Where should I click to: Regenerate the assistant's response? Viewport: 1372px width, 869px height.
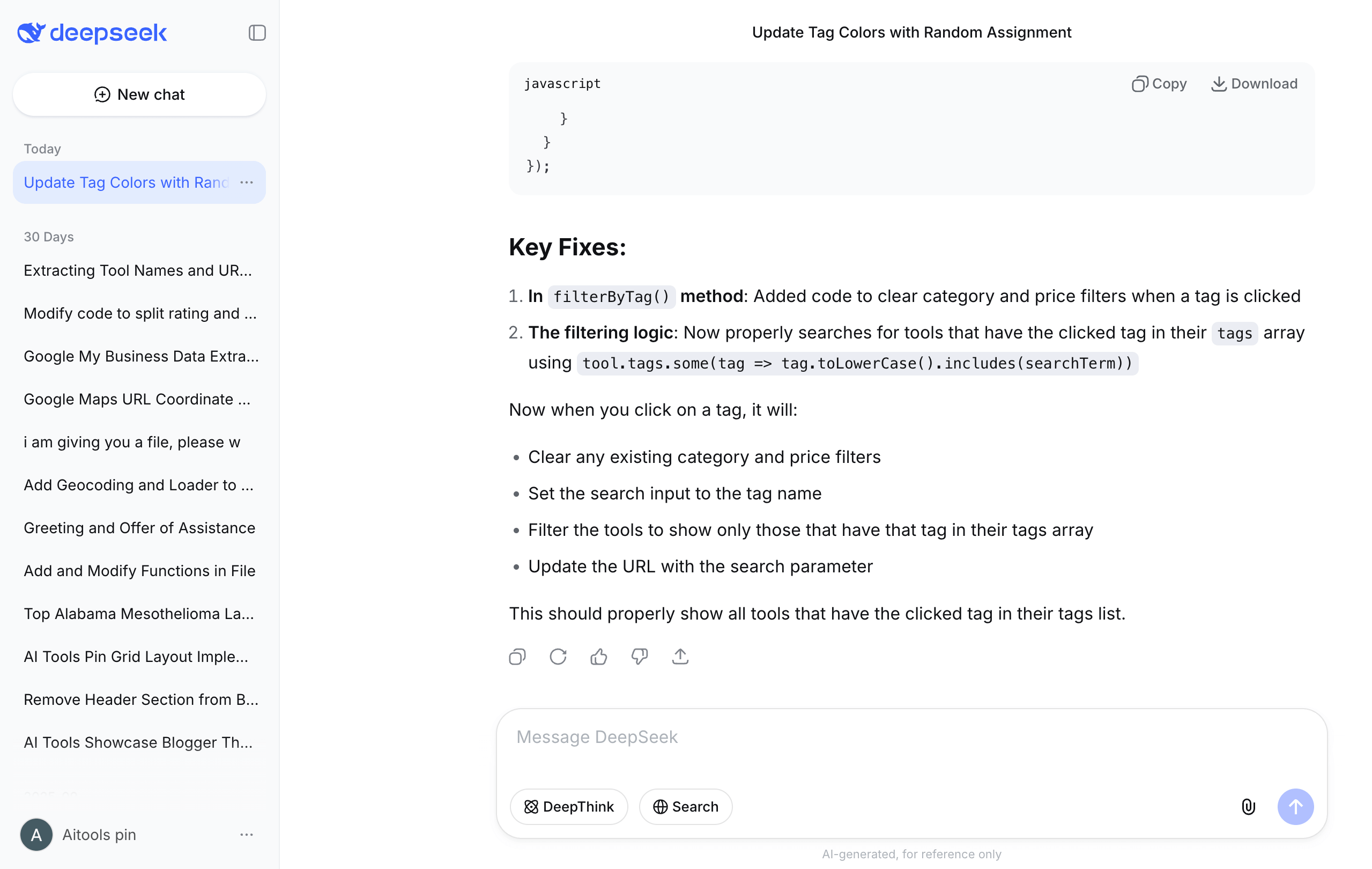point(558,657)
